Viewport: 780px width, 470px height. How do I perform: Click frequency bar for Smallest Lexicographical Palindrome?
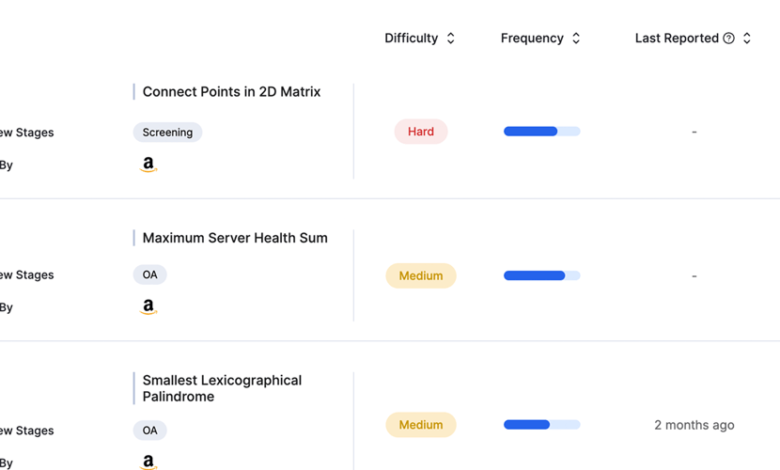click(542, 425)
